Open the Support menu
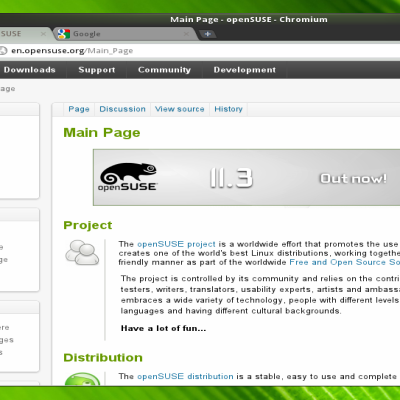This screenshot has height=400, width=400. click(97, 70)
